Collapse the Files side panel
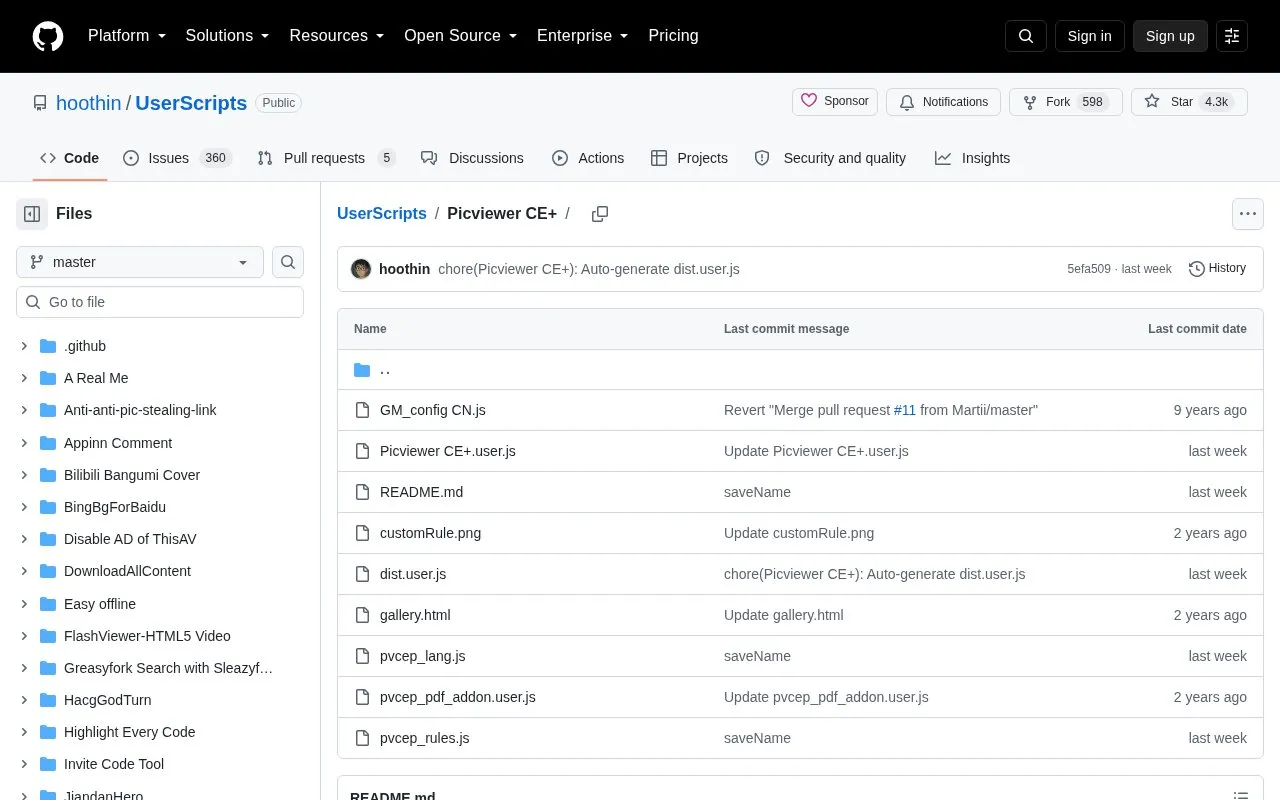Image resolution: width=1280 pixels, height=800 pixels. tap(32, 214)
